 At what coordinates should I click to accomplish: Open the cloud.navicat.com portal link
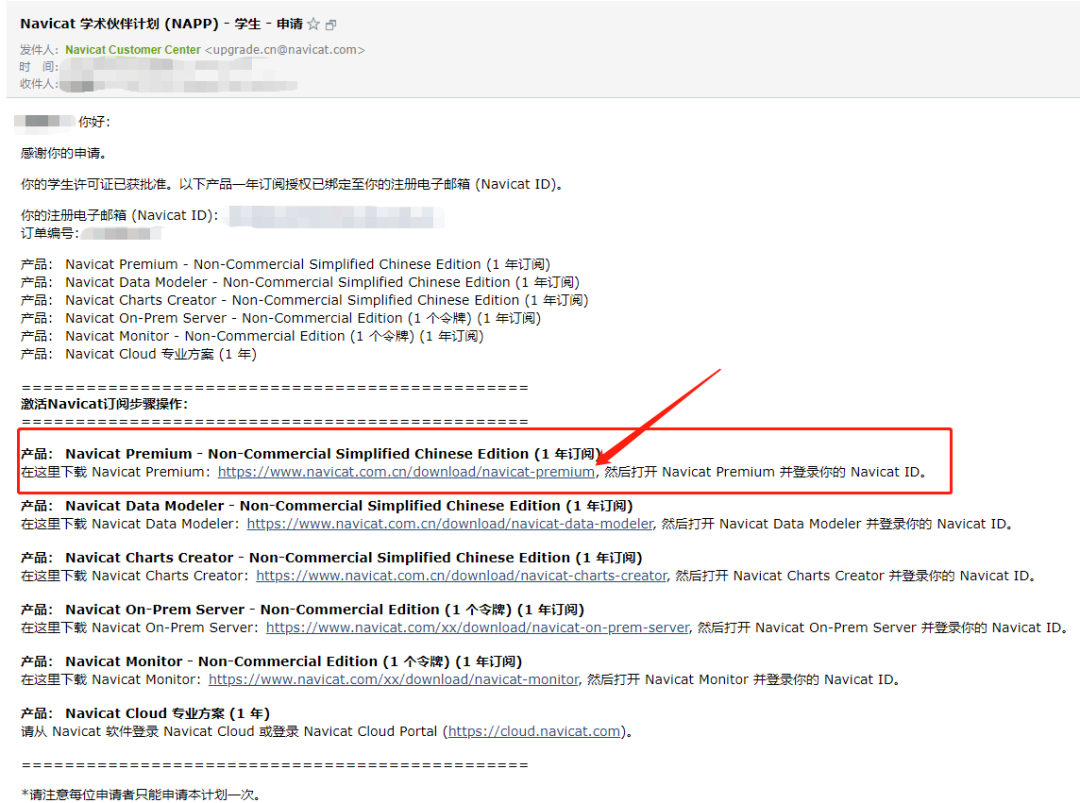click(534, 731)
